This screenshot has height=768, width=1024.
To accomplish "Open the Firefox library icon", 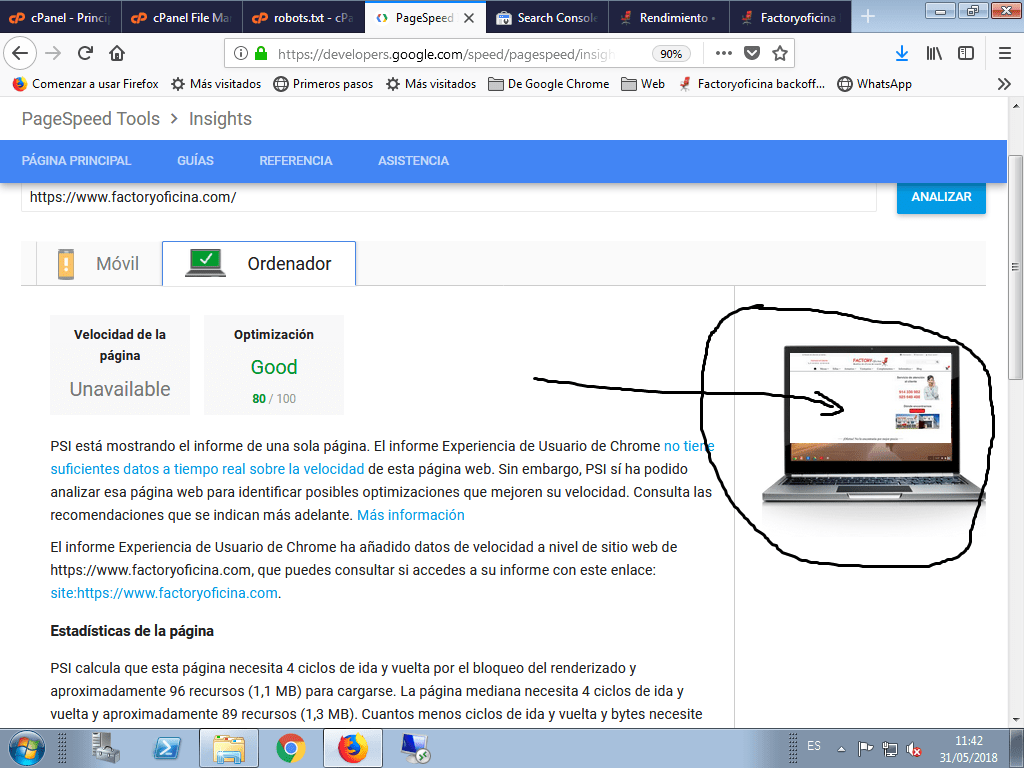I will (x=934, y=54).
